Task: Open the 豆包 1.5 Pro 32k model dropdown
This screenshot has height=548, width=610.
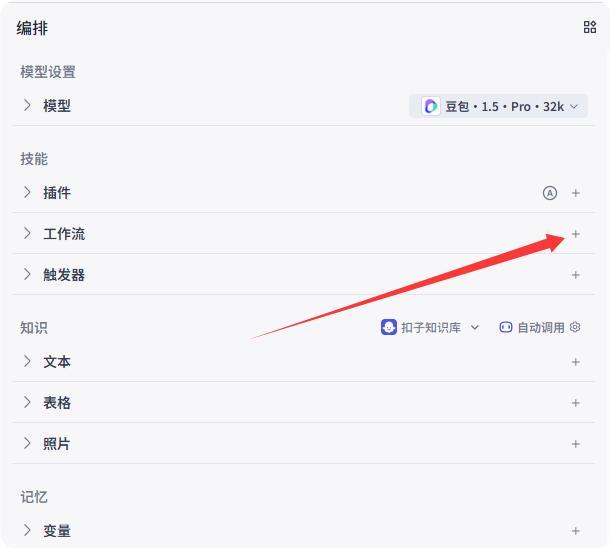Action: click(x=498, y=106)
